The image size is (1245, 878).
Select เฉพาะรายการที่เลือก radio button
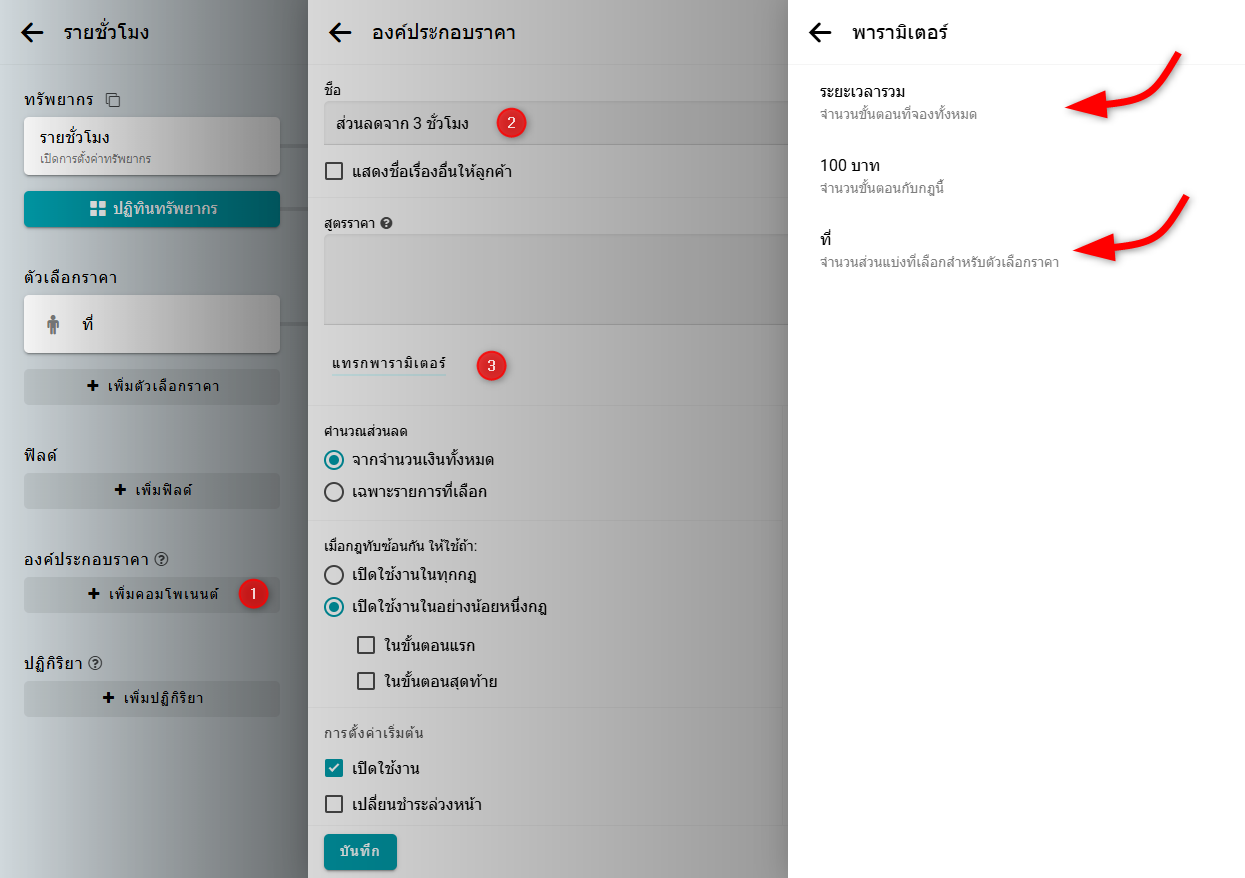click(335, 492)
